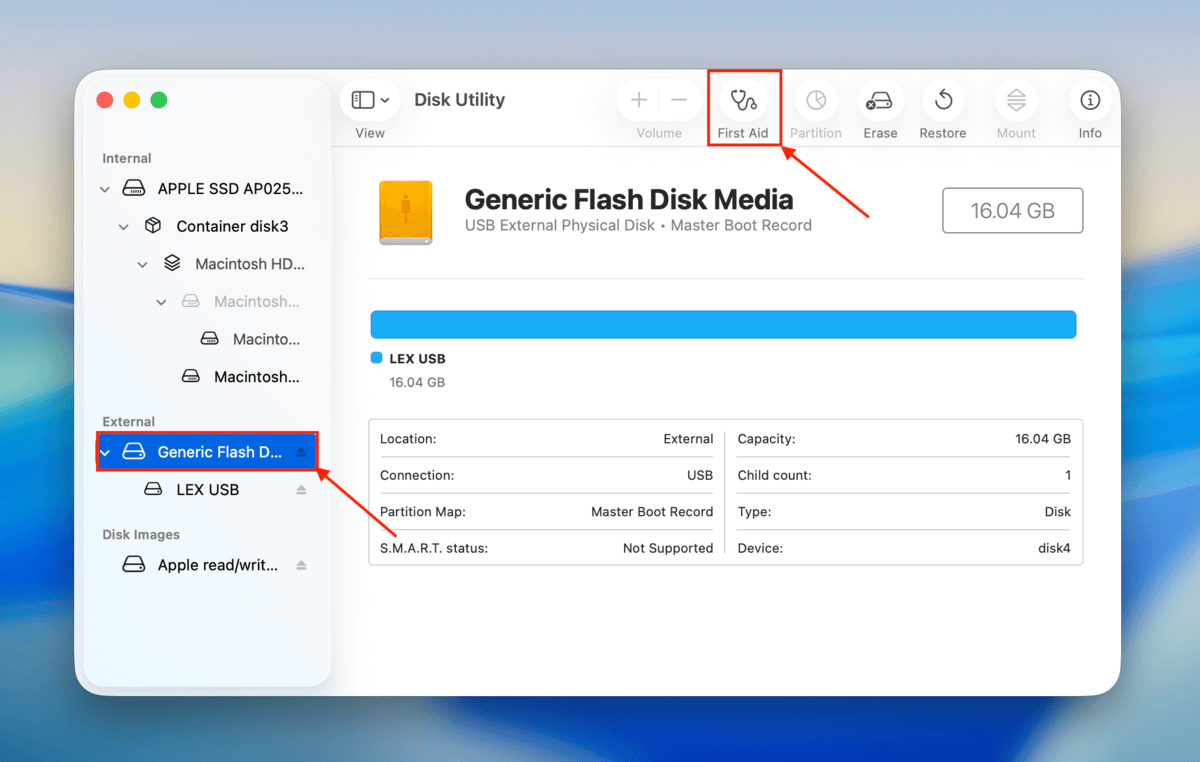
Task: Click the blue LEX USB storage bar
Action: (722, 323)
